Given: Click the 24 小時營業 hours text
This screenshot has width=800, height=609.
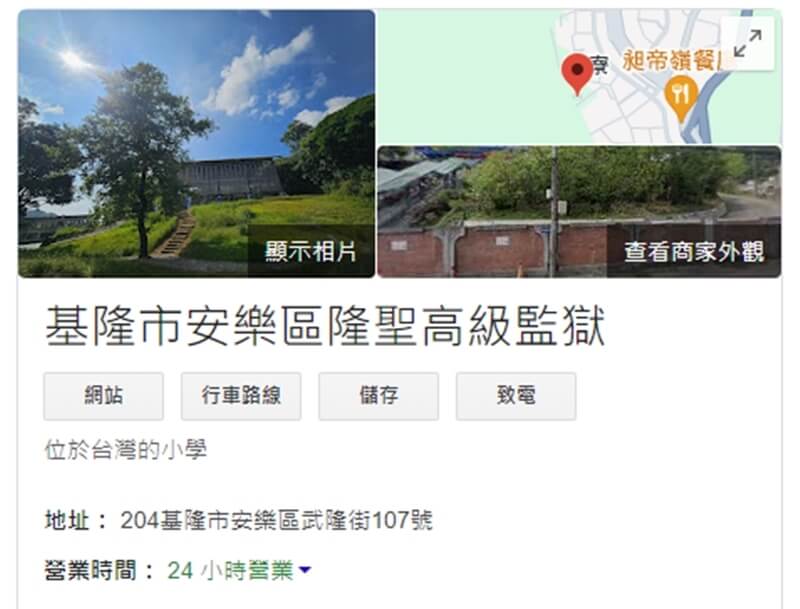Looking at the screenshot, I should tap(230, 570).
